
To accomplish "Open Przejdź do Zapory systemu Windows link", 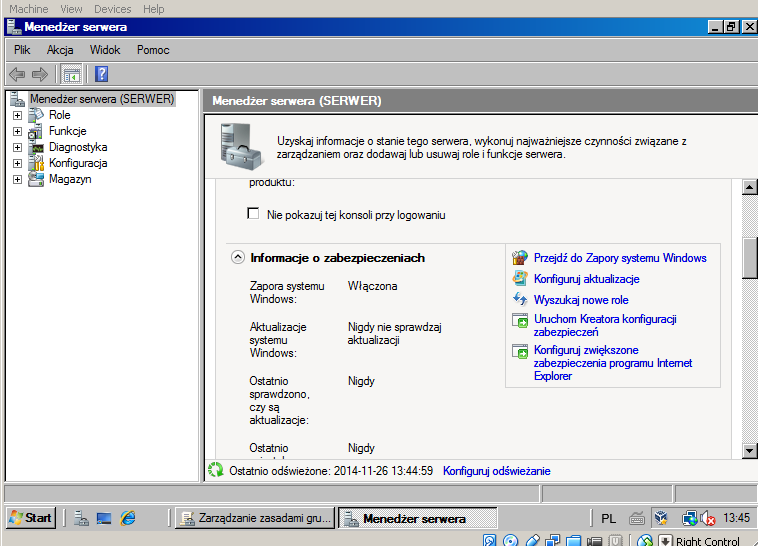I will click(620, 258).
